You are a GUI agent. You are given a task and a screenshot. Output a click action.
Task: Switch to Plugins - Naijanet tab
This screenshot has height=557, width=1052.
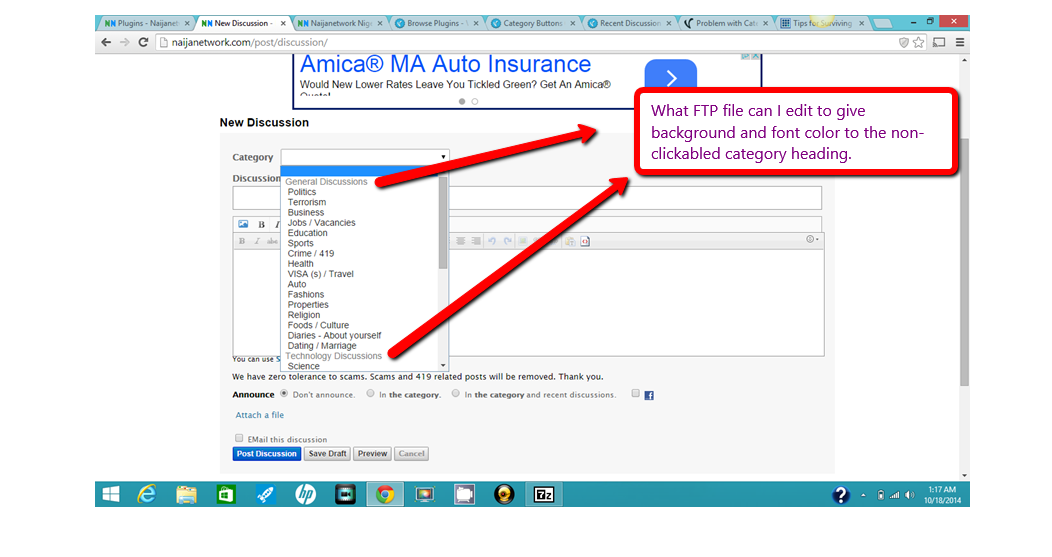146,23
